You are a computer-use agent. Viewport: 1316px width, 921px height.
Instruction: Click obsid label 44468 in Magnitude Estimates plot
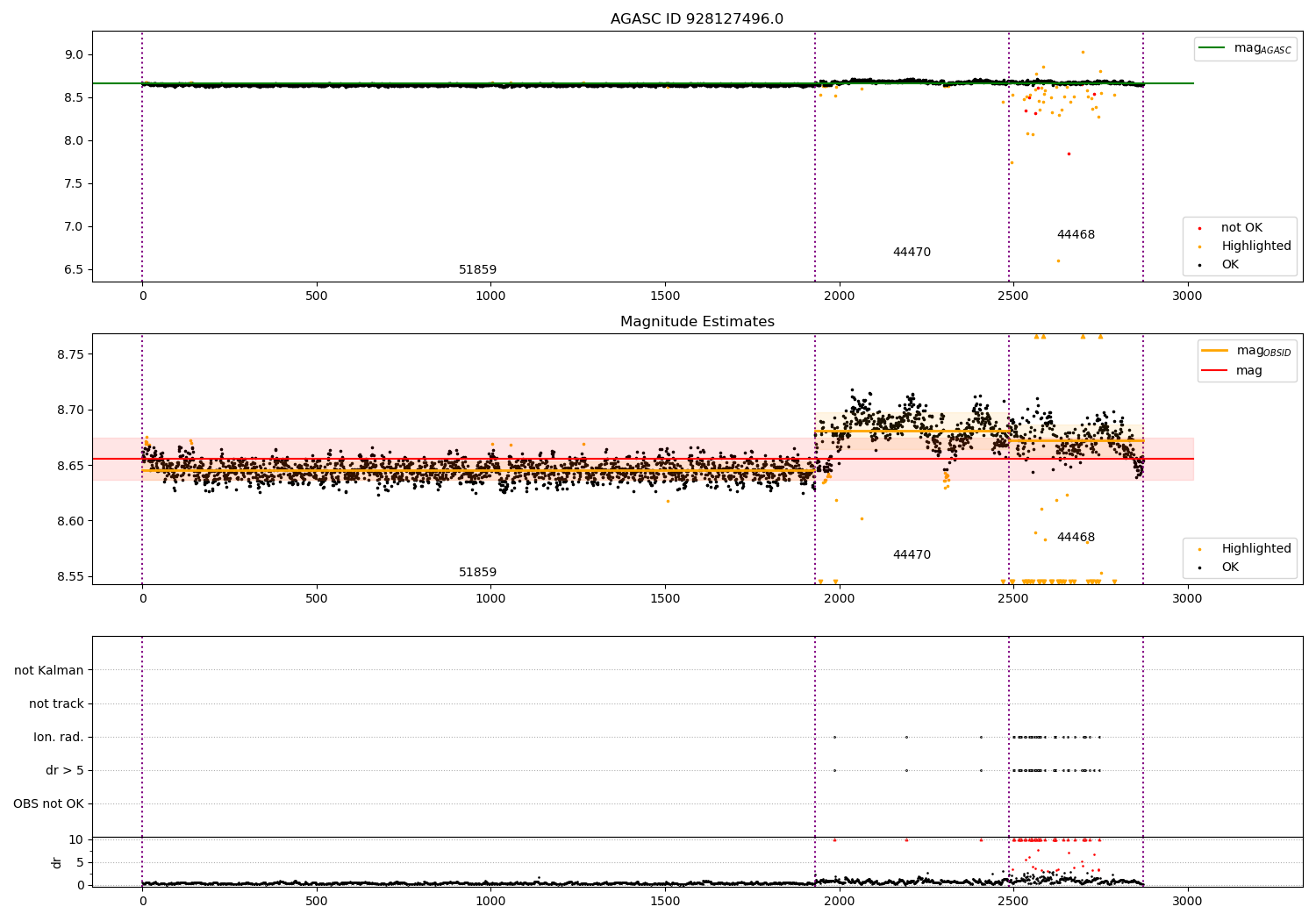1076,537
